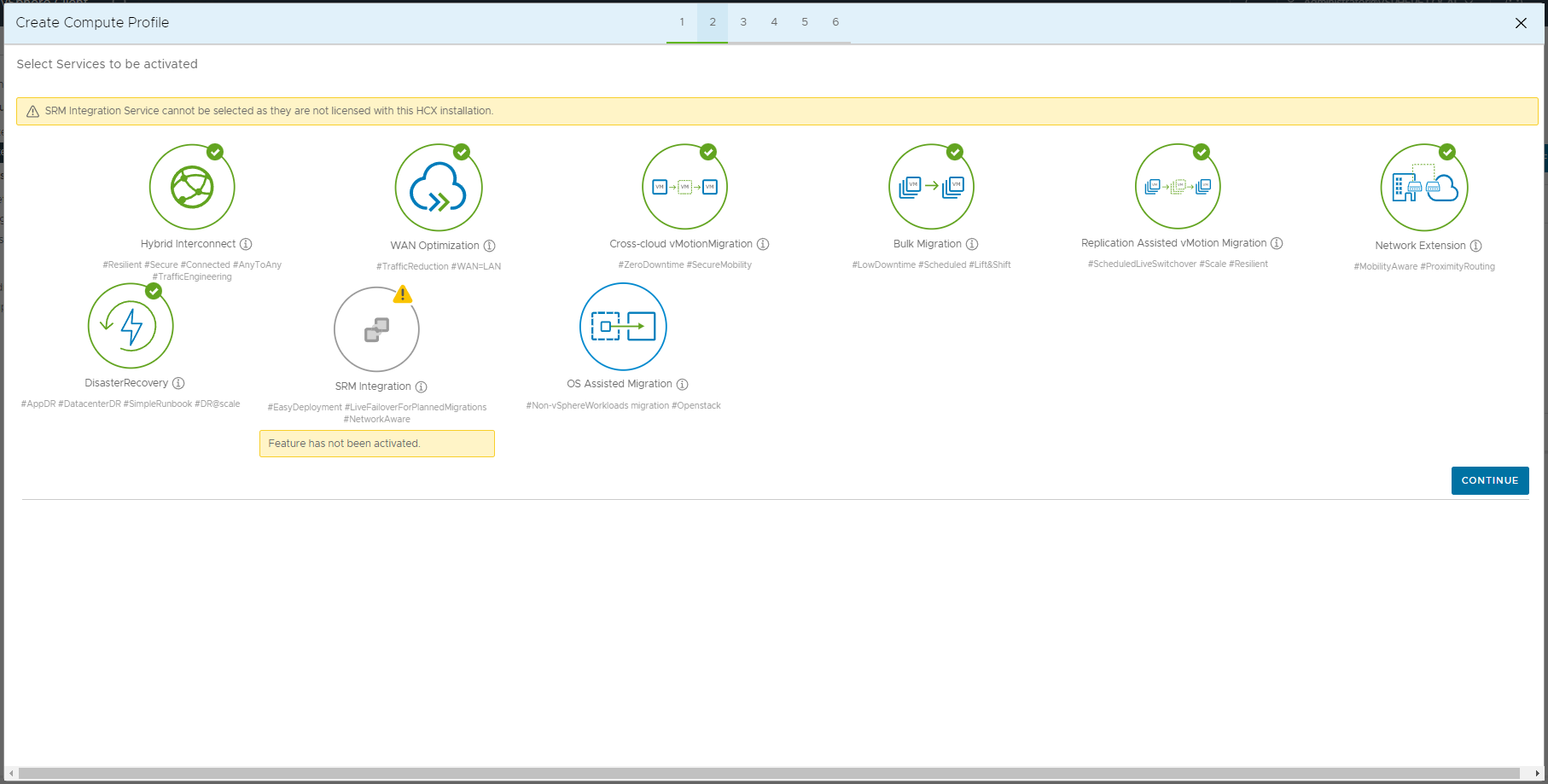View info for Network Extension
1548x784 pixels.
1475,246
